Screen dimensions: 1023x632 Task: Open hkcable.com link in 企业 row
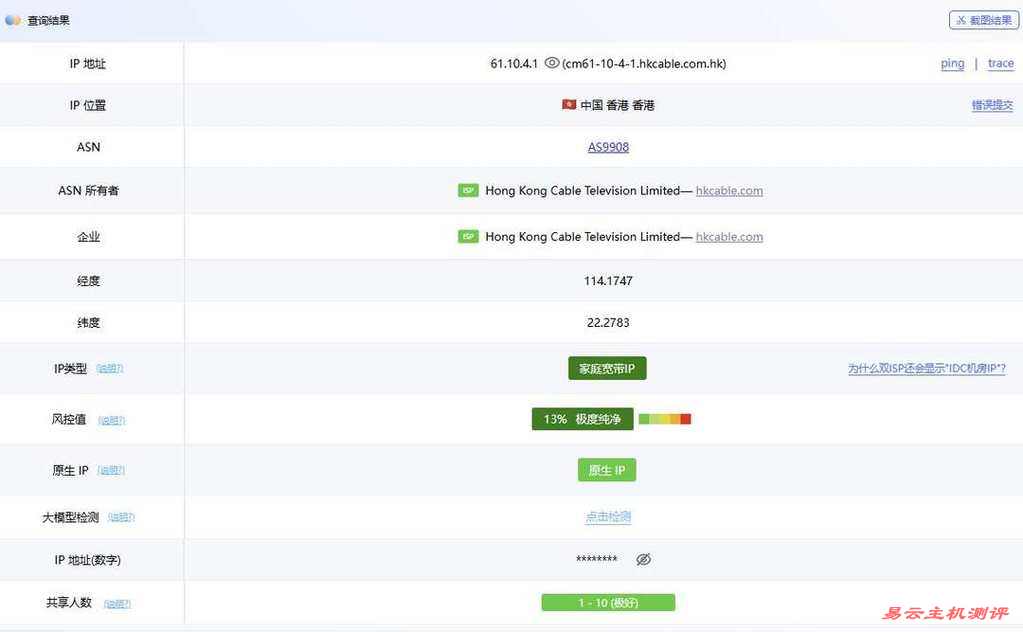(x=729, y=237)
